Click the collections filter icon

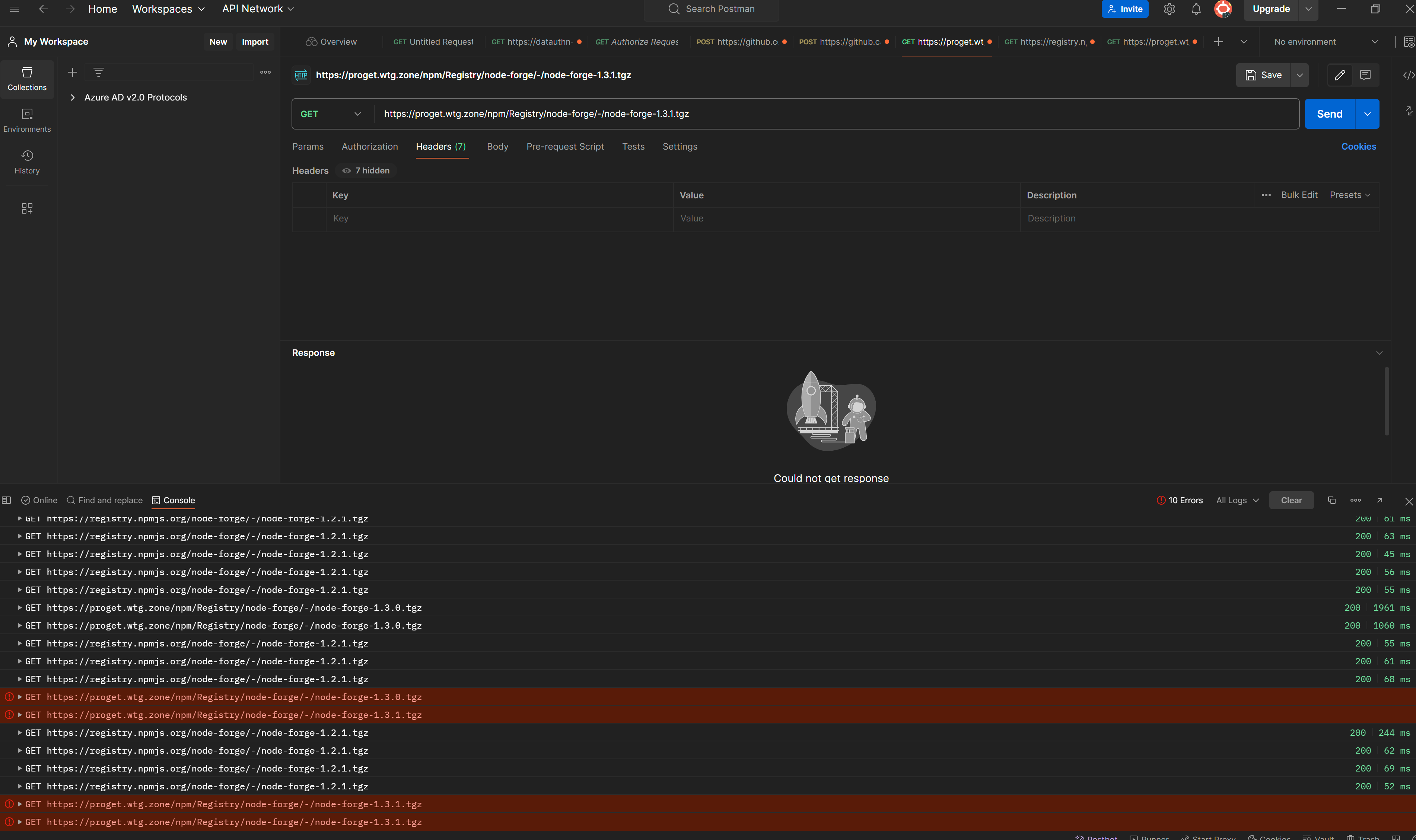point(99,73)
